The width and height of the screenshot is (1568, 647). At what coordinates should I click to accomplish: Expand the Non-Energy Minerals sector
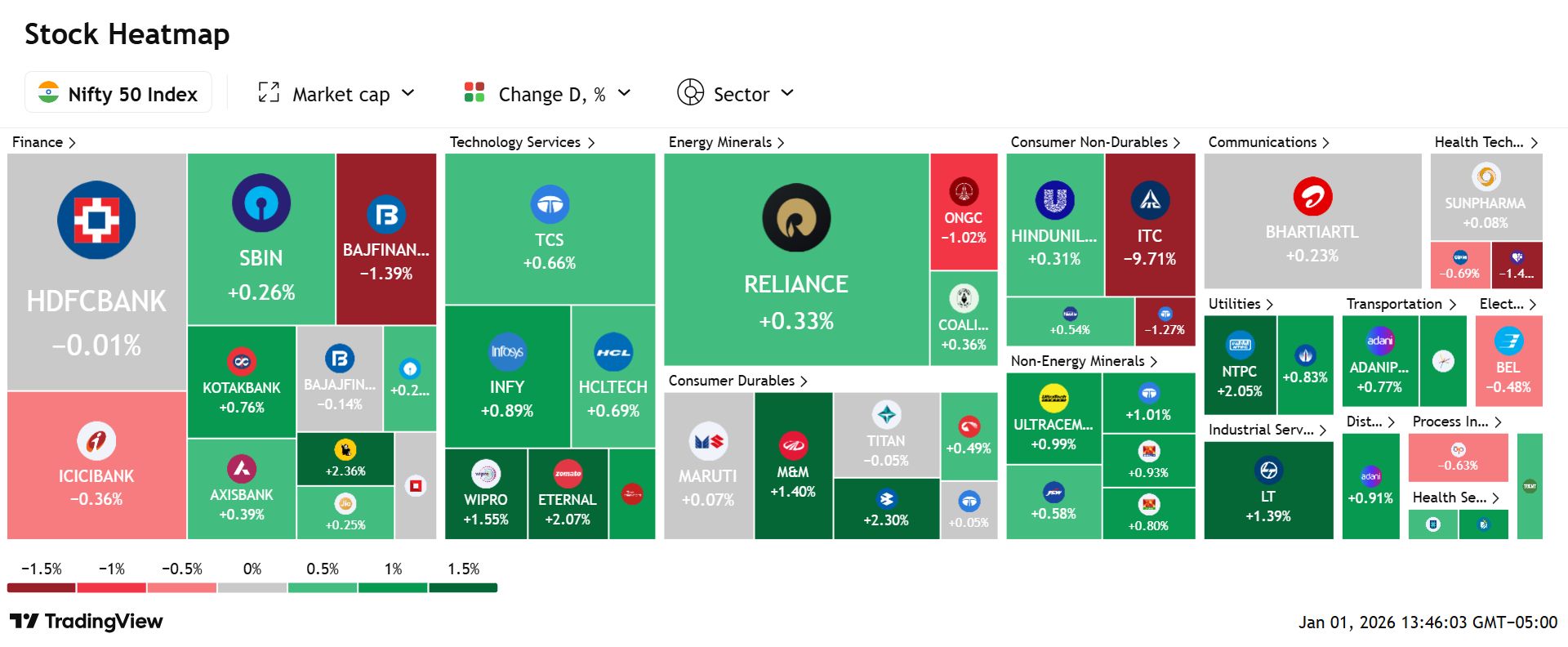tap(1085, 361)
